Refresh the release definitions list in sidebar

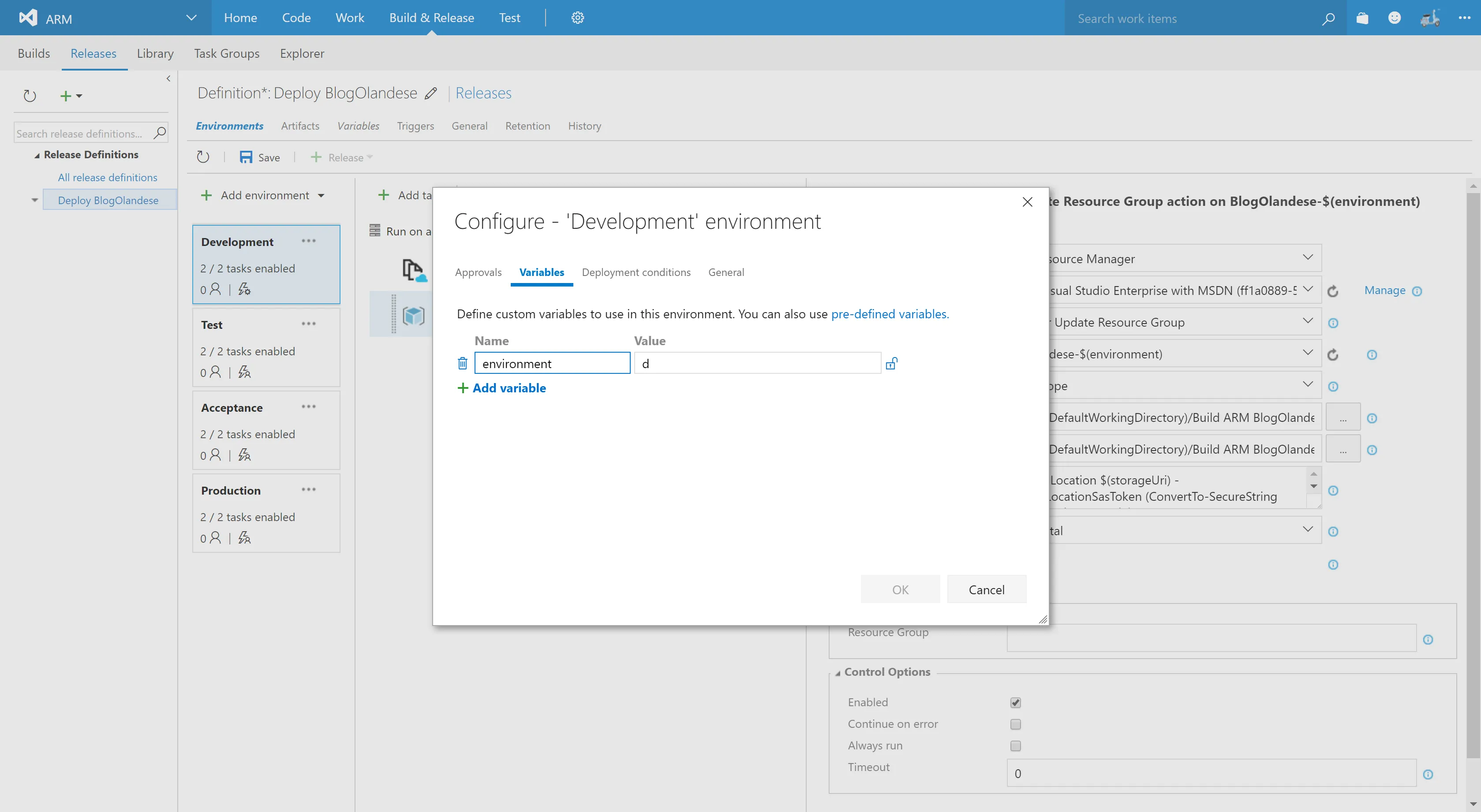point(29,96)
